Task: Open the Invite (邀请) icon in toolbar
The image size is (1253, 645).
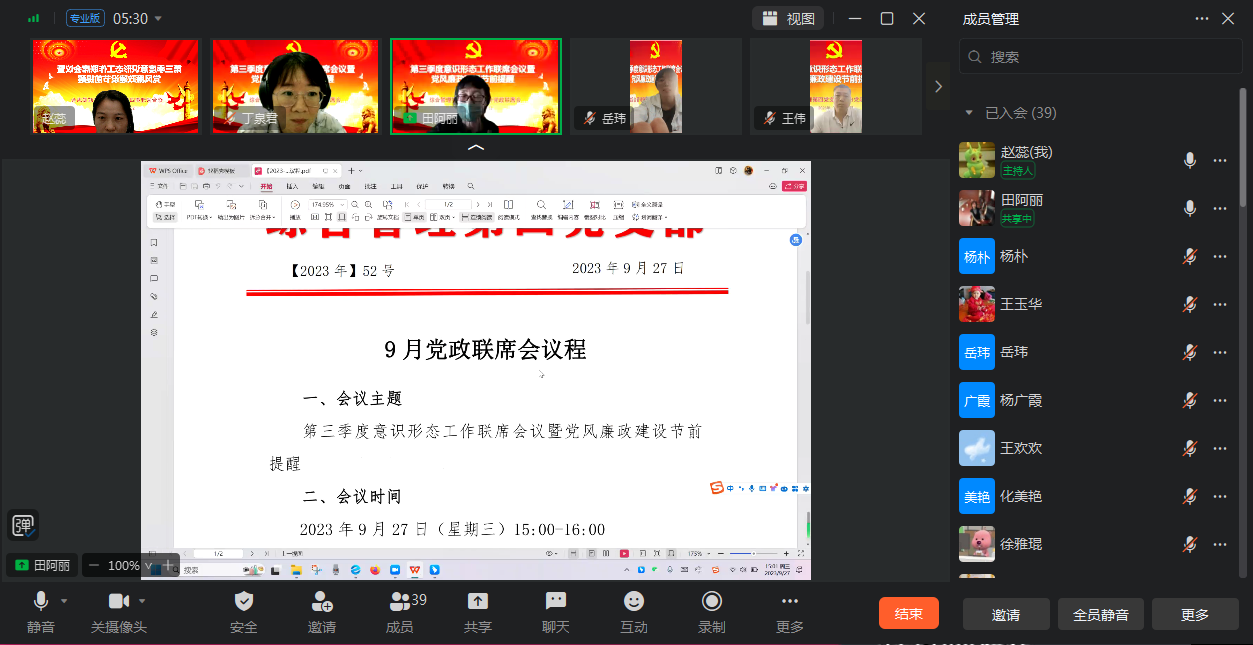Action: coord(321,602)
